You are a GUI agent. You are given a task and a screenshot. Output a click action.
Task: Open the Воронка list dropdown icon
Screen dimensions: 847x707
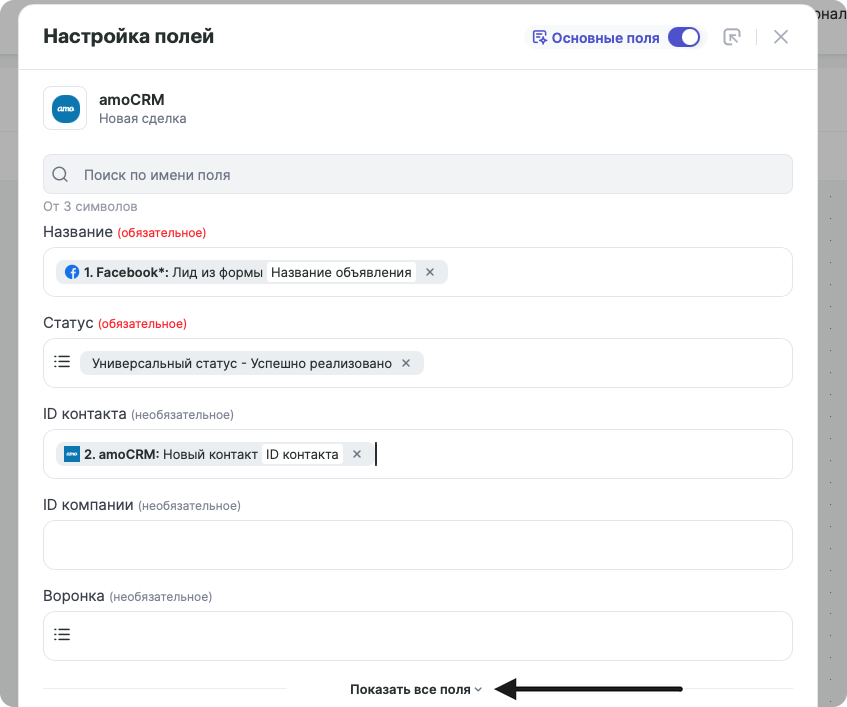62,635
